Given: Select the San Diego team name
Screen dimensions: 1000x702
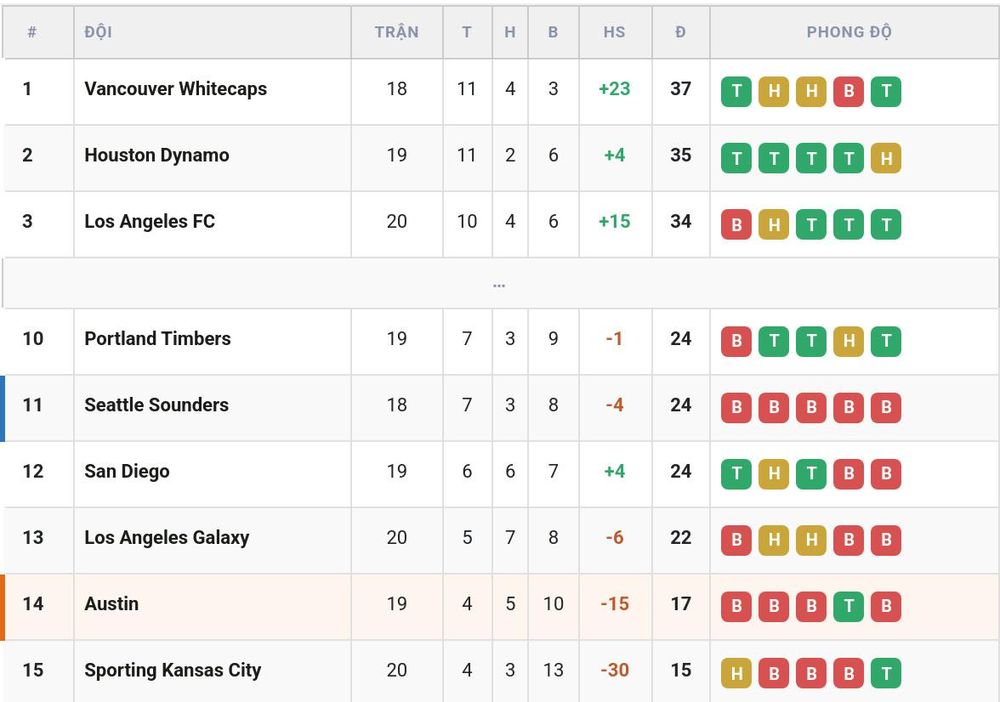Looking at the screenshot, I should pyautogui.click(x=127, y=471).
